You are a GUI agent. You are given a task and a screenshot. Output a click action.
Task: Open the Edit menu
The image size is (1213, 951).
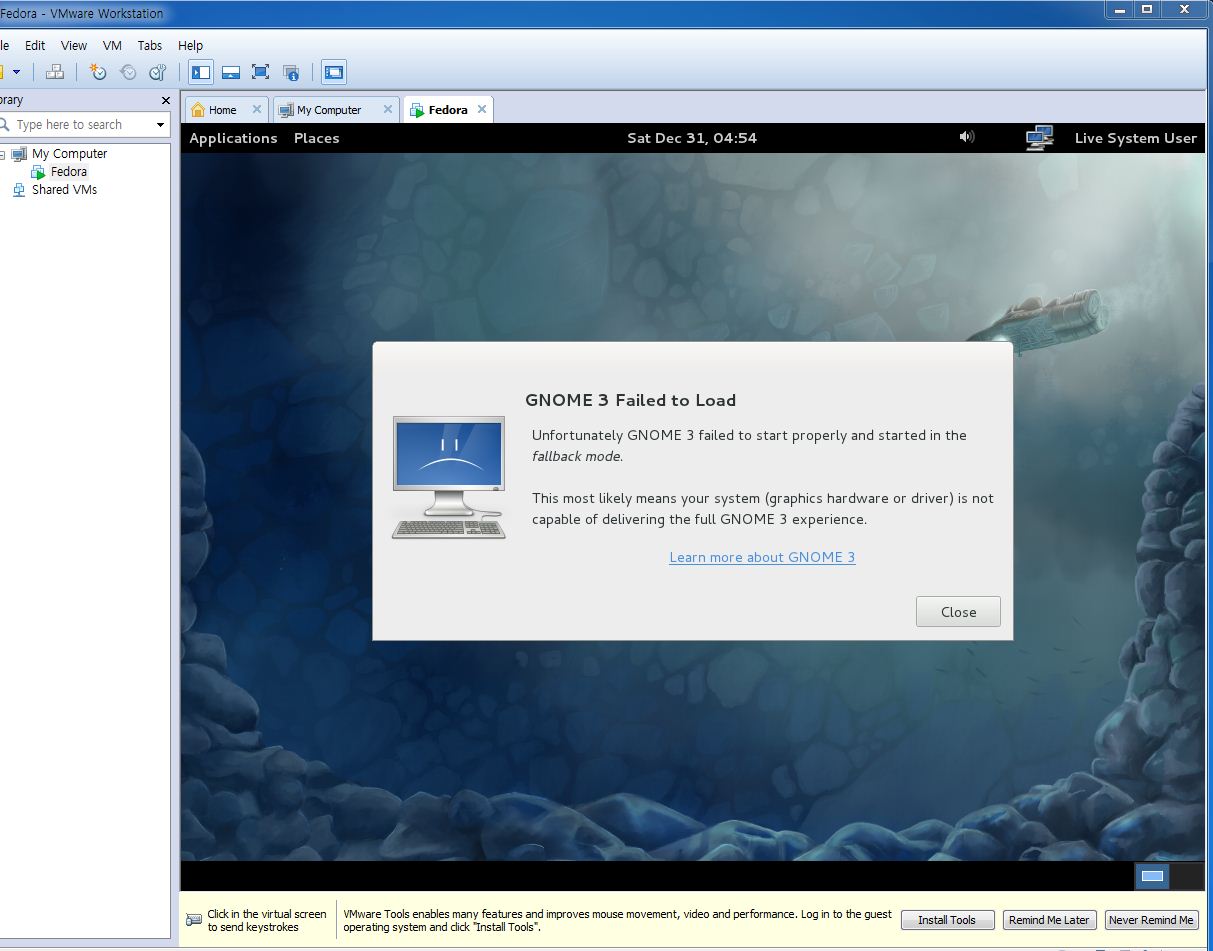(x=35, y=45)
